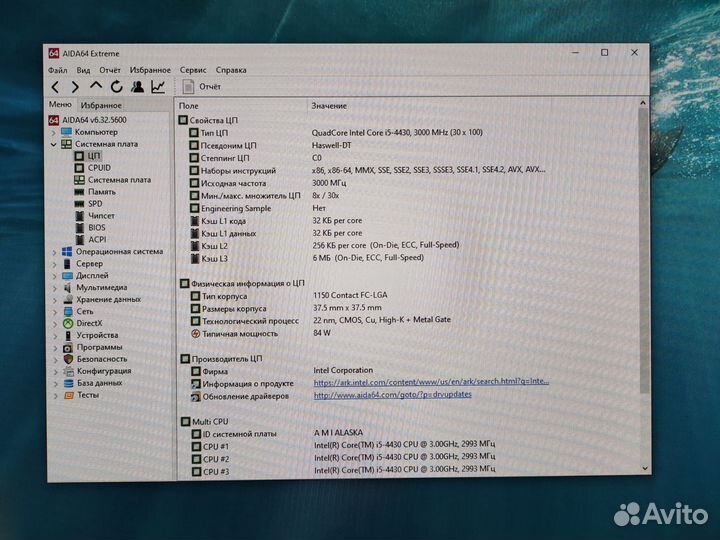This screenshot has width=720, height=540.
Task: Expand the DirectX tree node
Action: coord(55,324)
